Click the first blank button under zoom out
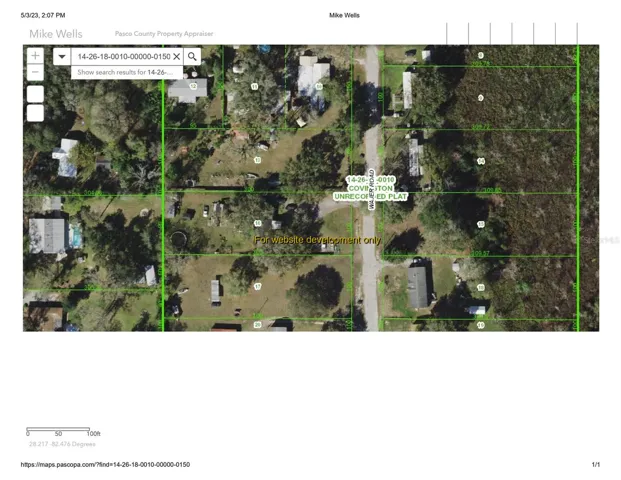Viewport: 621px width, 480px height. (x=35, y=94)
